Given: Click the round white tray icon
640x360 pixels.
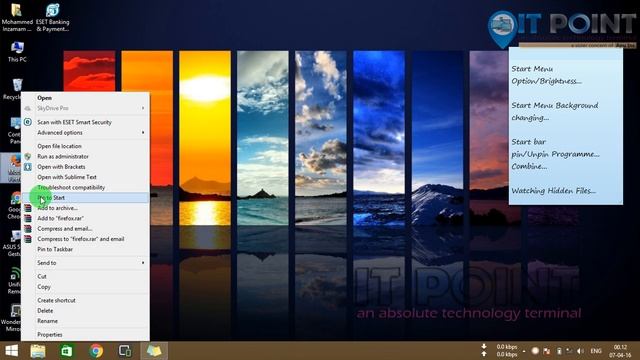Looking at the screenshot, I should click(535, 351).
